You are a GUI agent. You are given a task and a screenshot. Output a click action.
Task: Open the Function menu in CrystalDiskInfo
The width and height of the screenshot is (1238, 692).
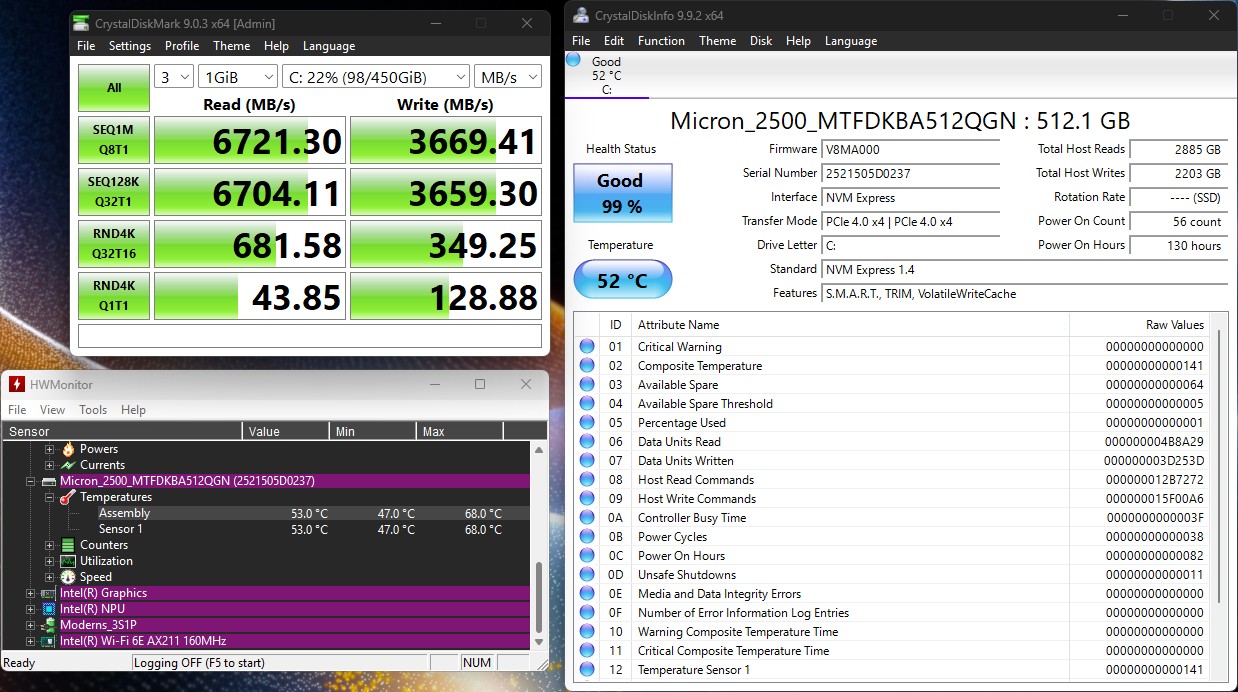tap(661, 41)
